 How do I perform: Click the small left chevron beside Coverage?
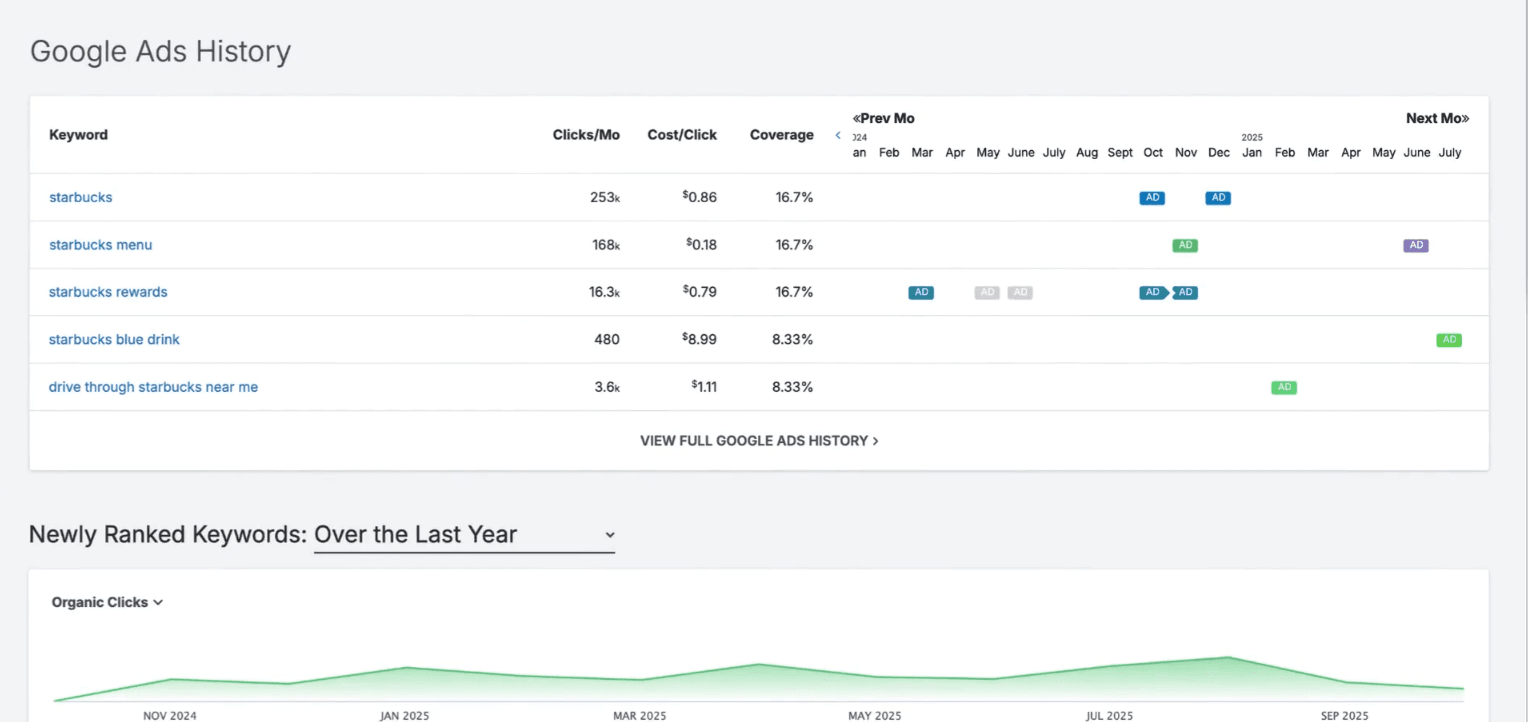(838, 135)
